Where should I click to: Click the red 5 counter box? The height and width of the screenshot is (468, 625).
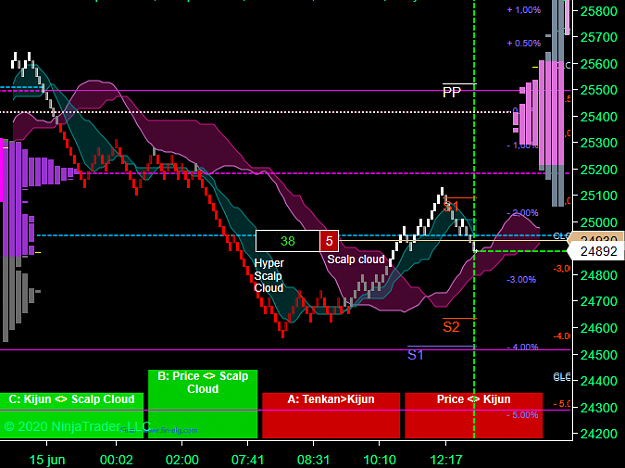click(329, 241)
